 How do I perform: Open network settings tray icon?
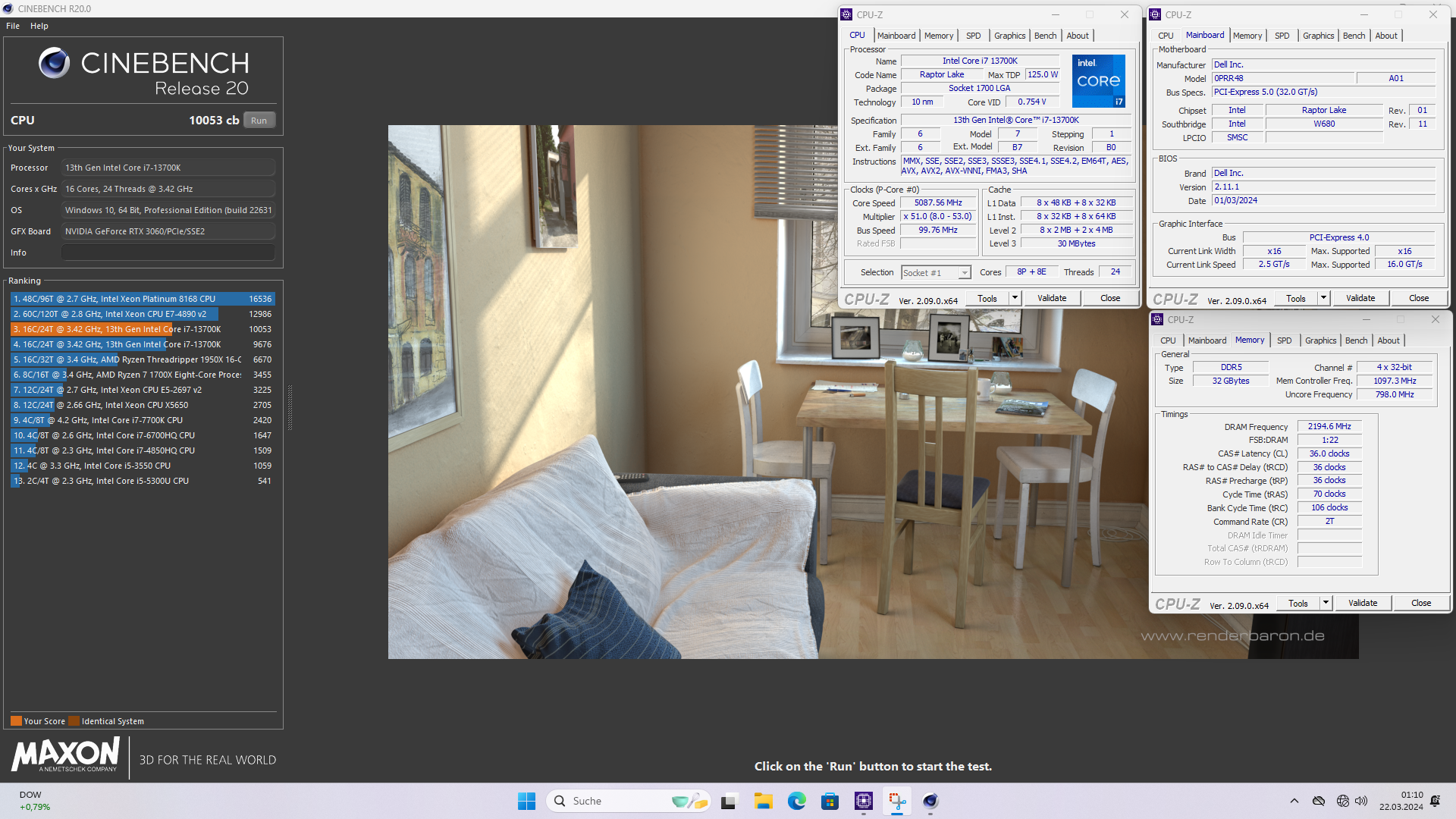[1342, 801]
